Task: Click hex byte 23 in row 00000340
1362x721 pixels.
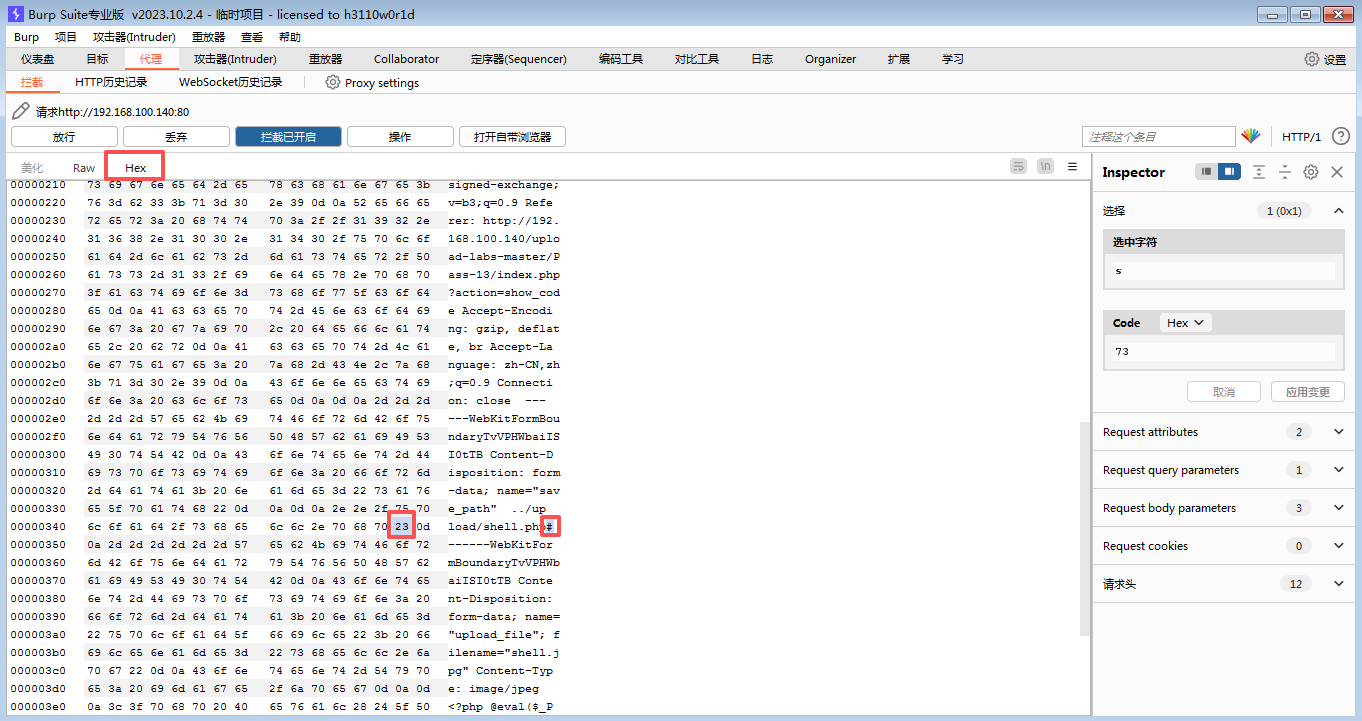Action: point(402,526)
